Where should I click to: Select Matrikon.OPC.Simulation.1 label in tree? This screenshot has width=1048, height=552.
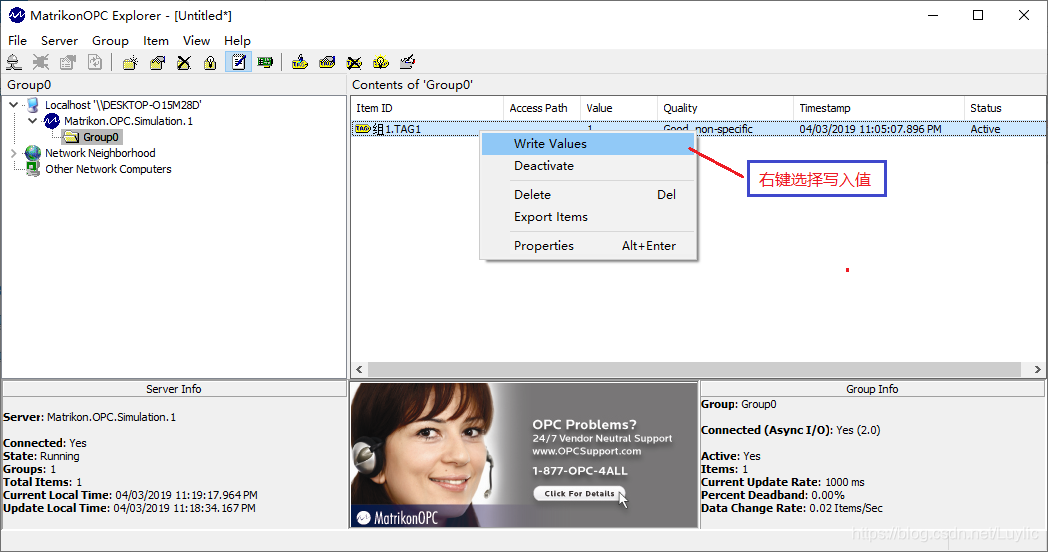click(x=128, y=121)
